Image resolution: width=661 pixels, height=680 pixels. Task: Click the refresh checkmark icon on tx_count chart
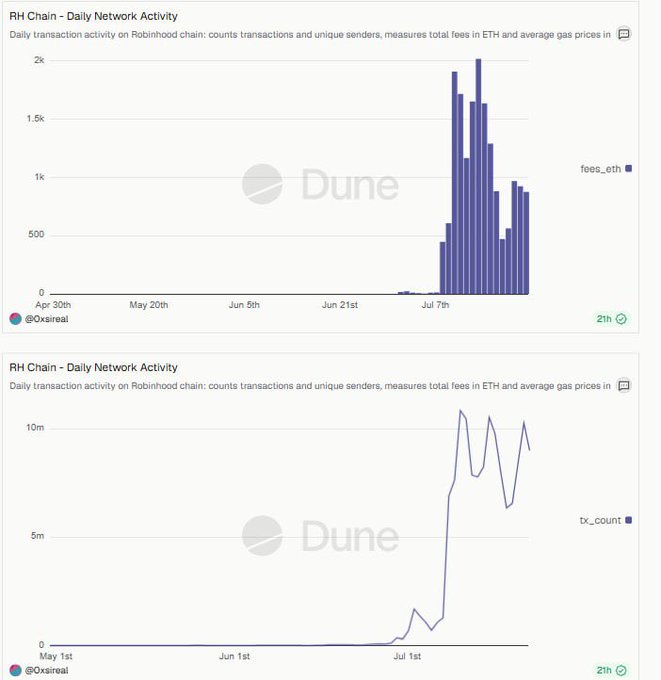[622, 670]
